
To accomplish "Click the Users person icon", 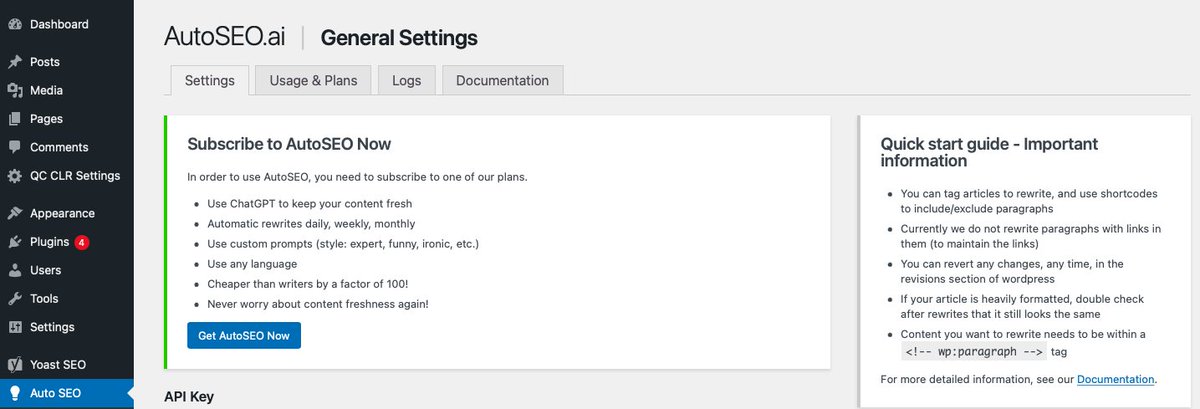I will click(14, 270).
